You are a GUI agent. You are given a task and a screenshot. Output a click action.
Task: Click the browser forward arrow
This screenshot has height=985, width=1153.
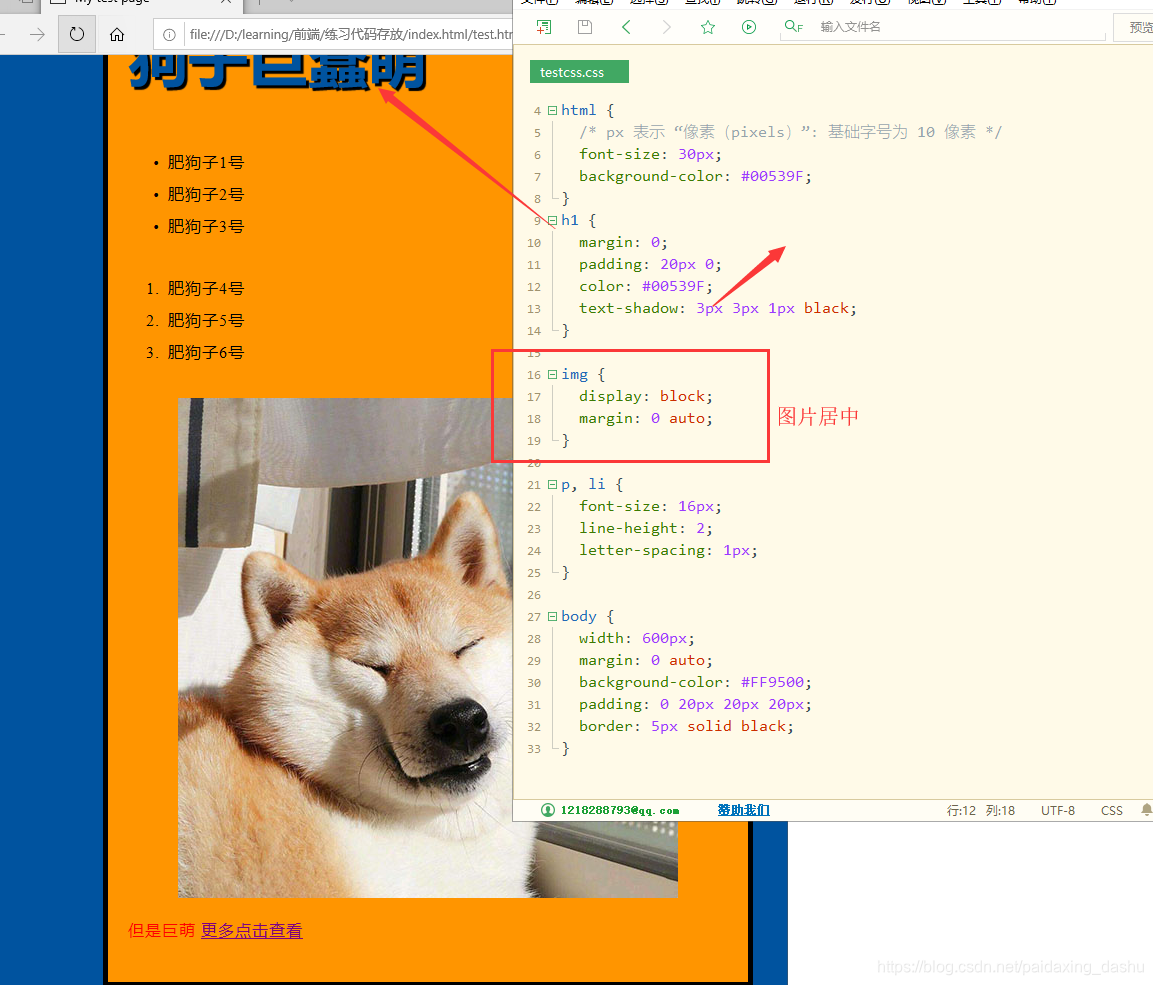point(37,34)
